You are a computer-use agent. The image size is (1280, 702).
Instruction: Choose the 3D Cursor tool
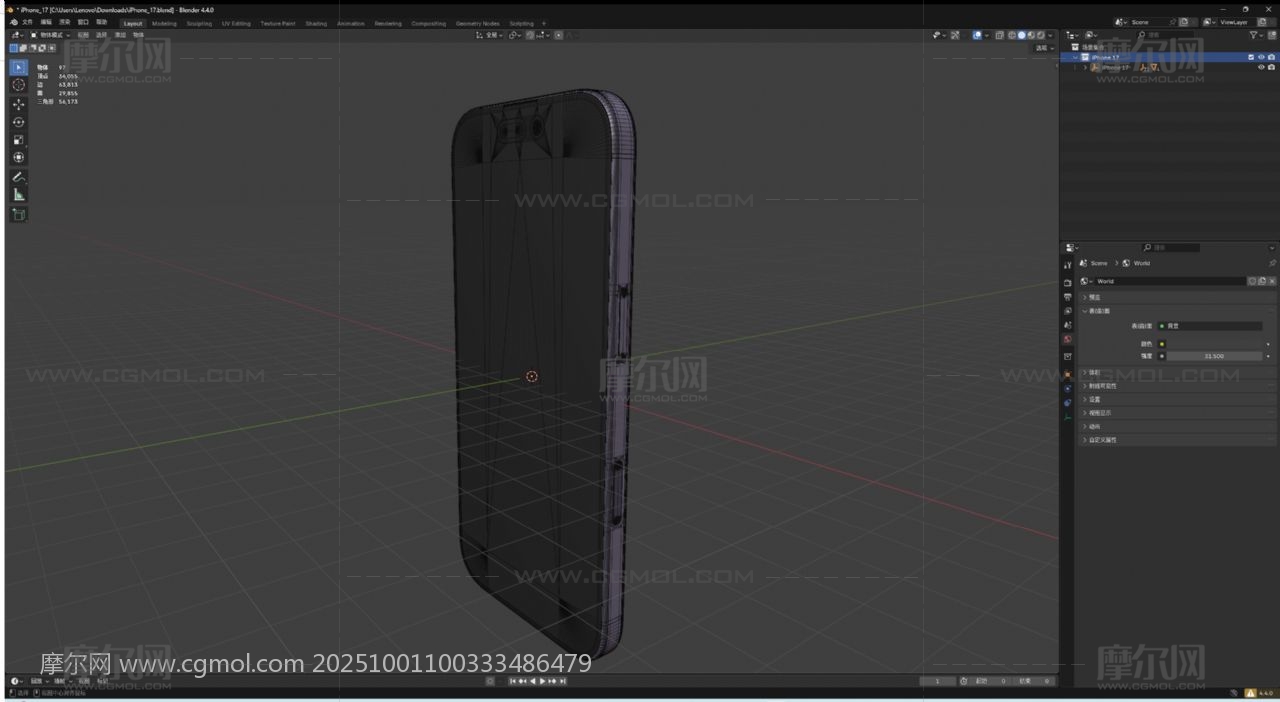(x=18, y=85)
